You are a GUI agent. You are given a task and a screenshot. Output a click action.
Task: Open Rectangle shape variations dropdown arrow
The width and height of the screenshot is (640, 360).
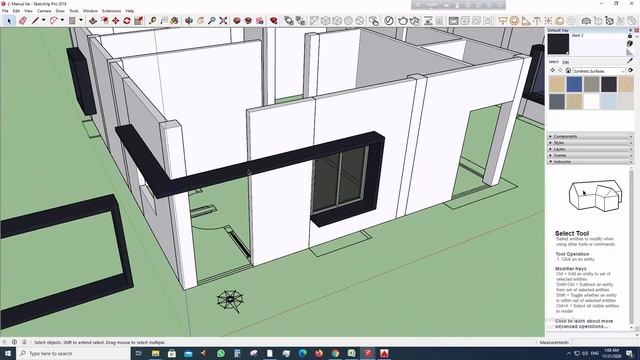(x=80, y=20)
